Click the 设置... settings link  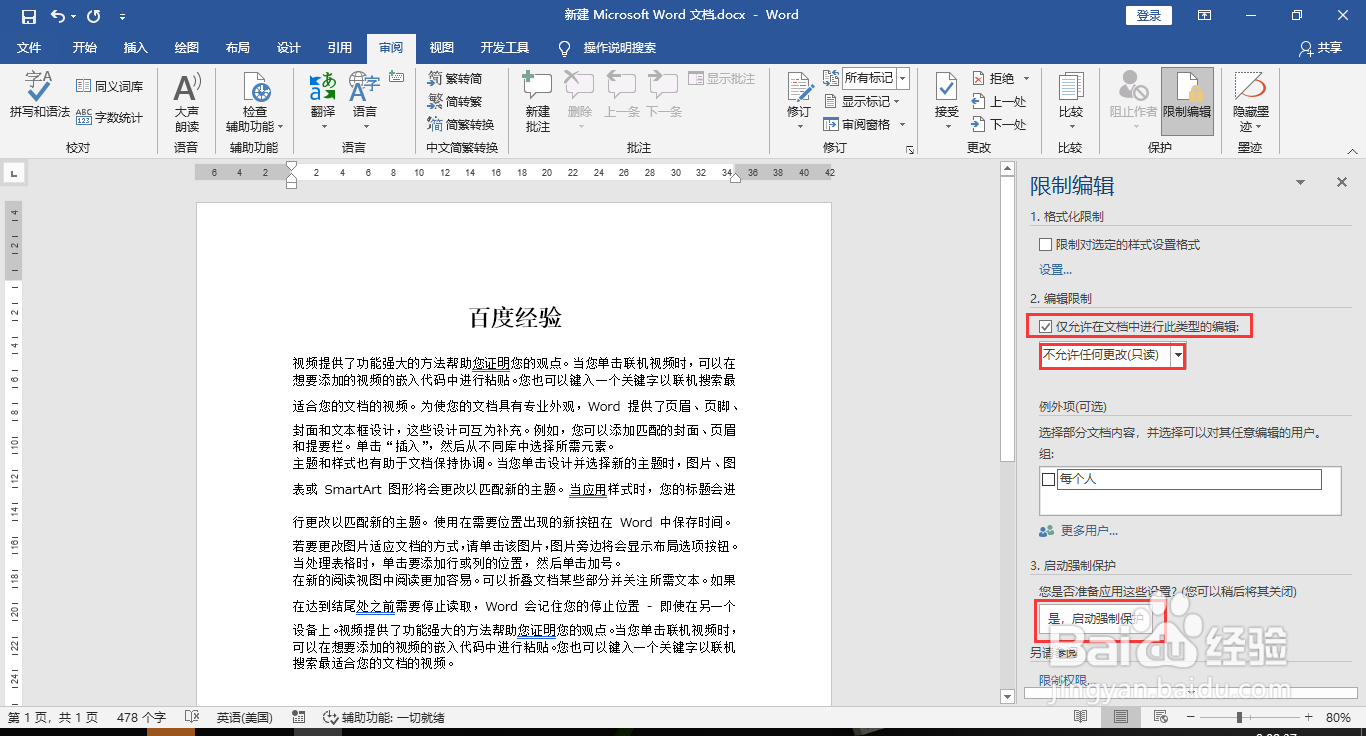pos(1055,269)
